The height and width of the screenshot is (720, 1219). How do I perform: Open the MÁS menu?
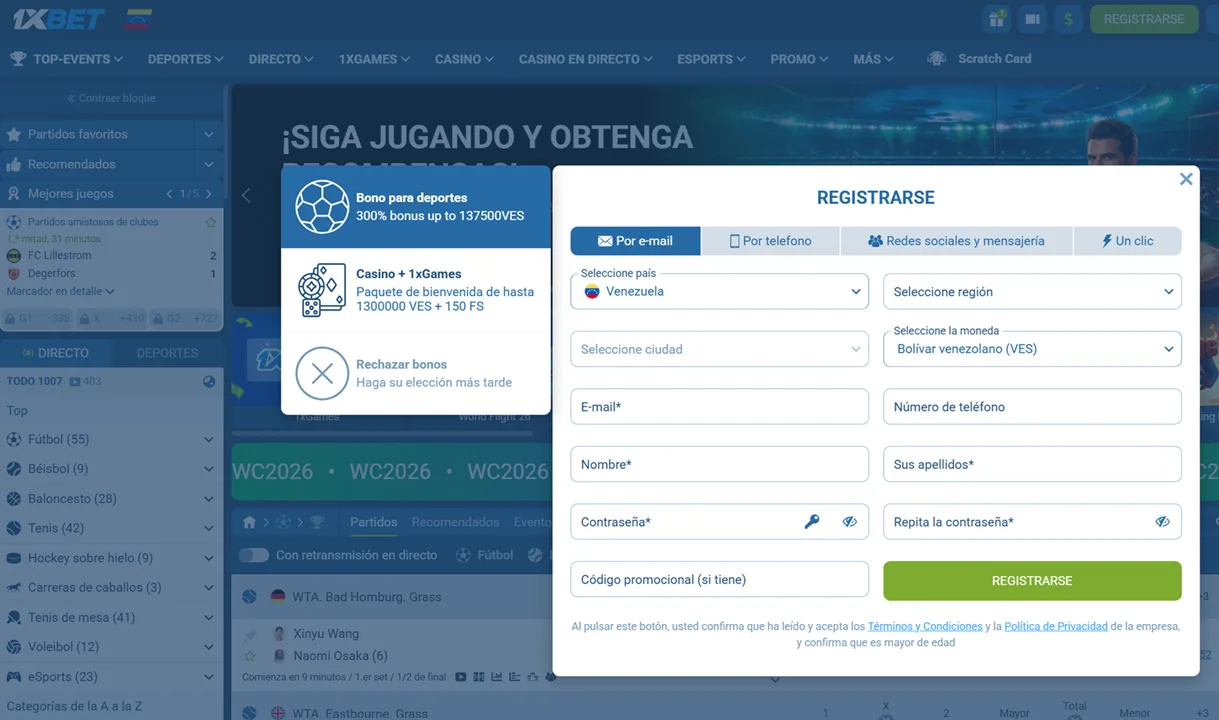pos(873,59)
